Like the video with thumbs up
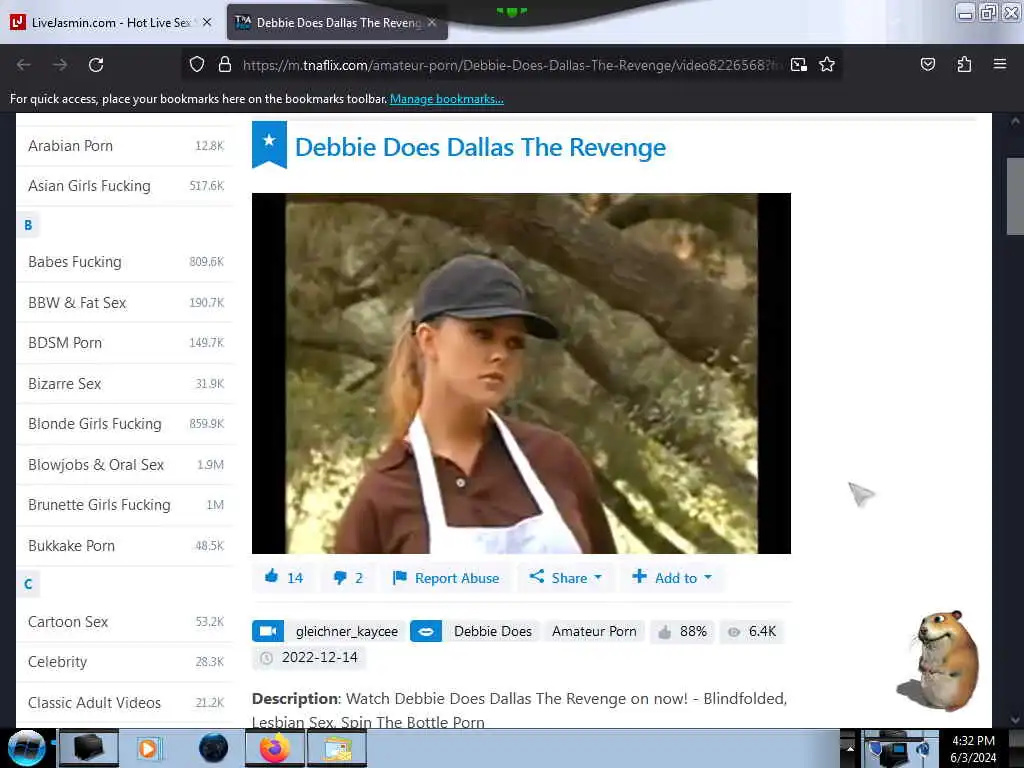The width and height of the screenshot is (1024, 768). point(272,577)
